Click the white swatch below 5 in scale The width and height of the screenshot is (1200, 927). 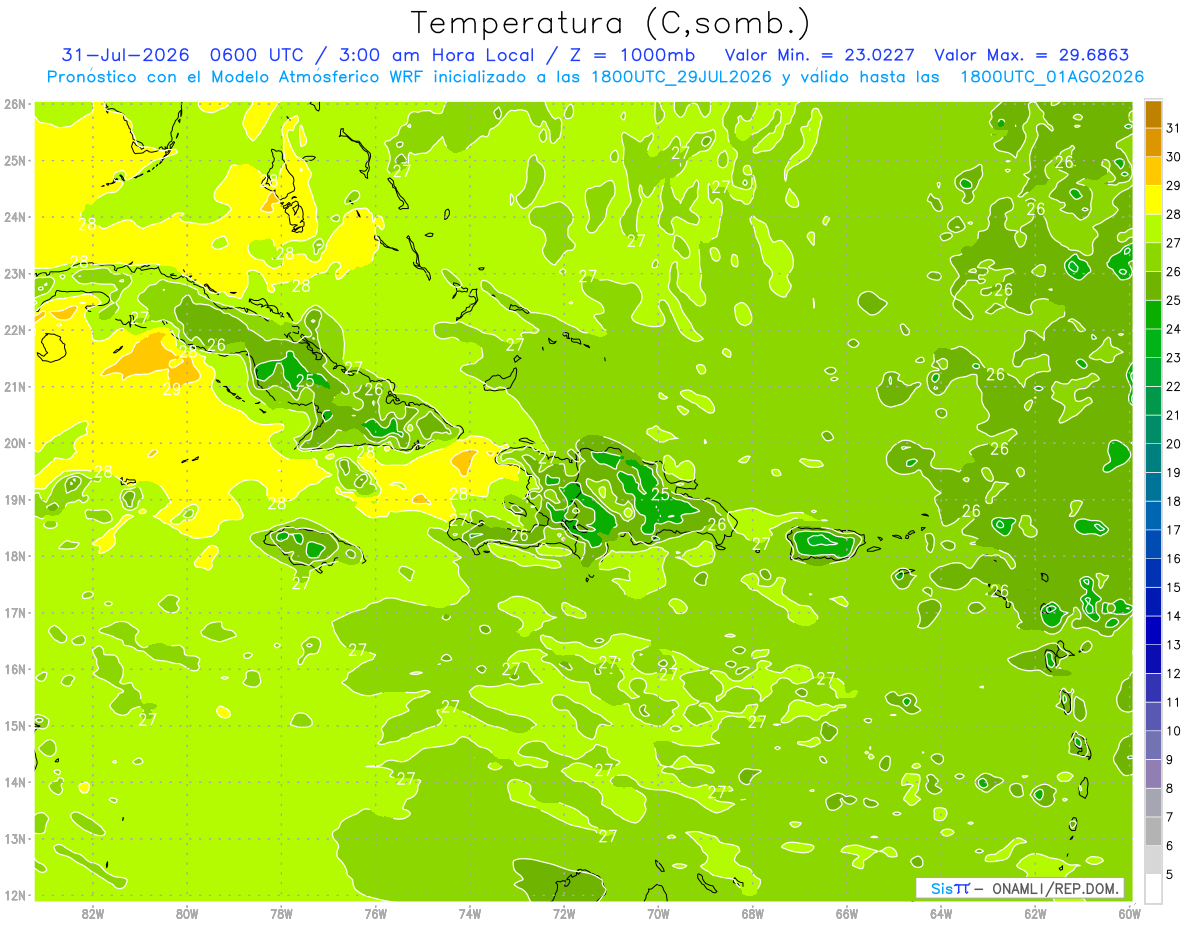coord(1153,889)
